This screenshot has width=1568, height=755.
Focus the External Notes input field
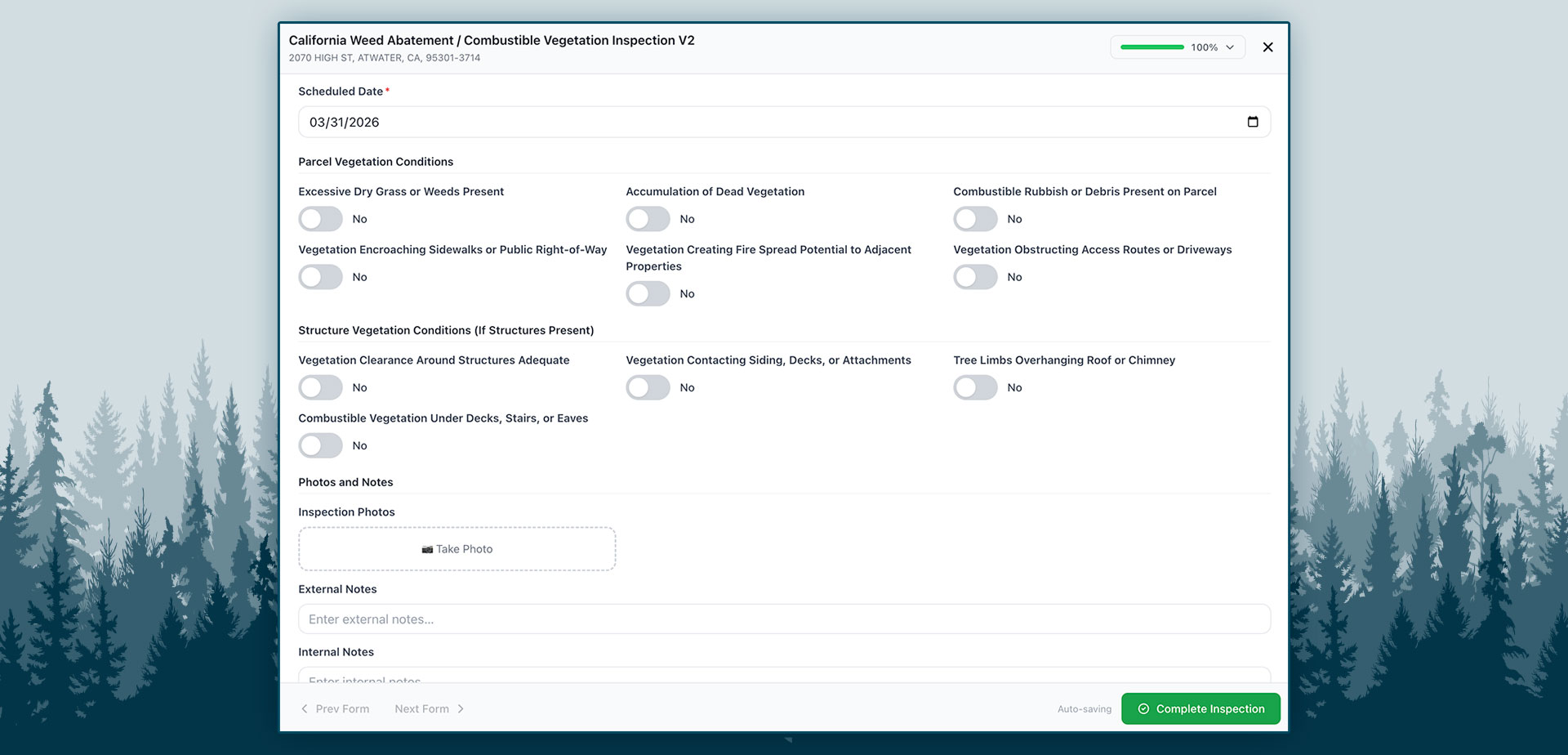(x=784, y=619)
